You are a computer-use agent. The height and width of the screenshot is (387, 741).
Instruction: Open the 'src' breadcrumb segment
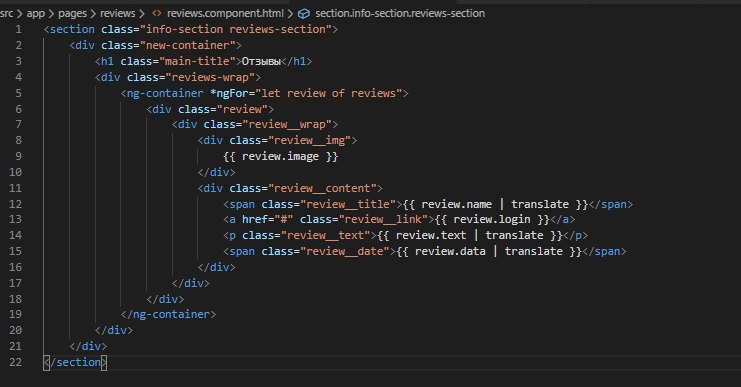point(7,13)
